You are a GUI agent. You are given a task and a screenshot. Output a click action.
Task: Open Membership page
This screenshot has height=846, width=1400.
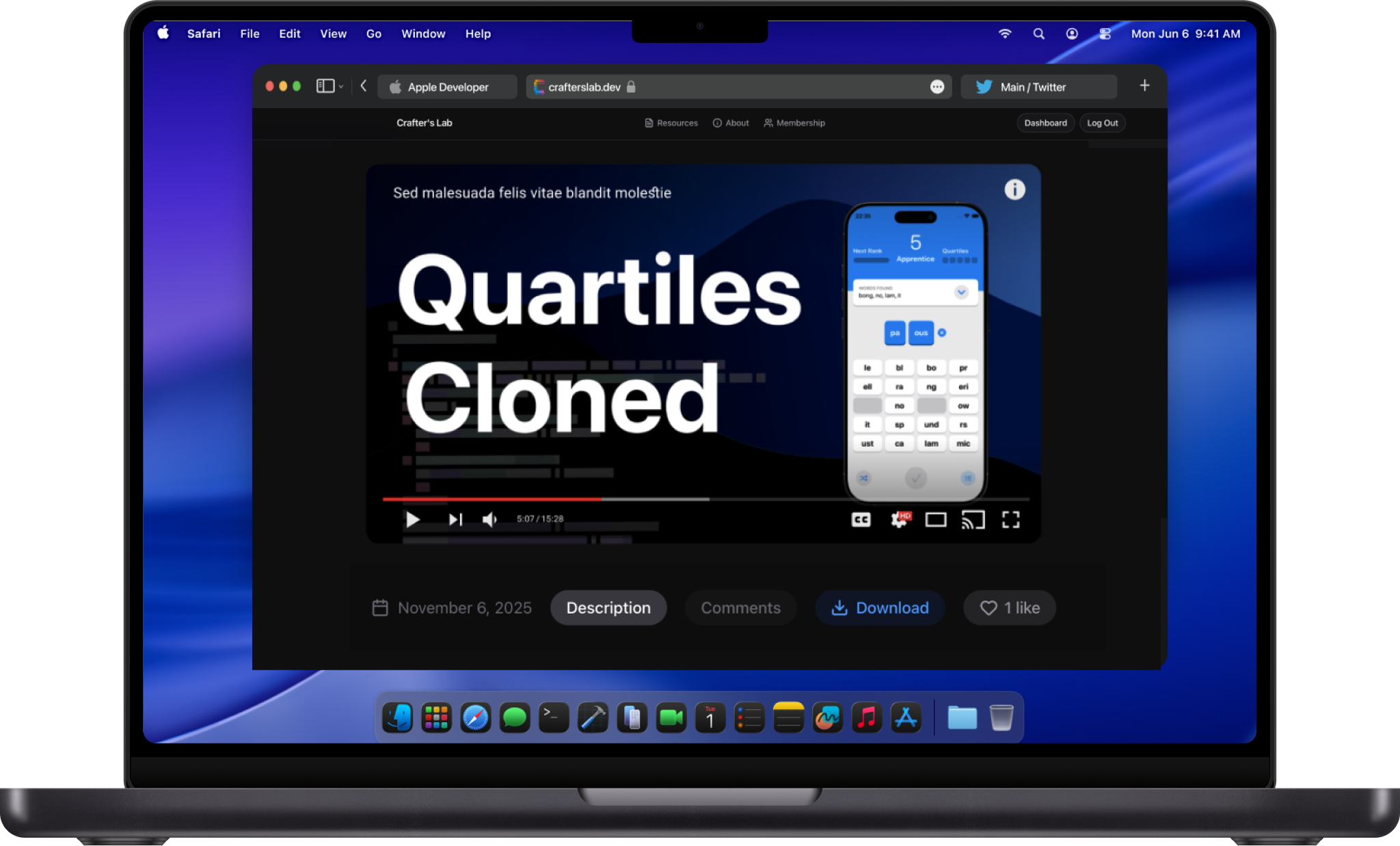[x=794, y=123]
